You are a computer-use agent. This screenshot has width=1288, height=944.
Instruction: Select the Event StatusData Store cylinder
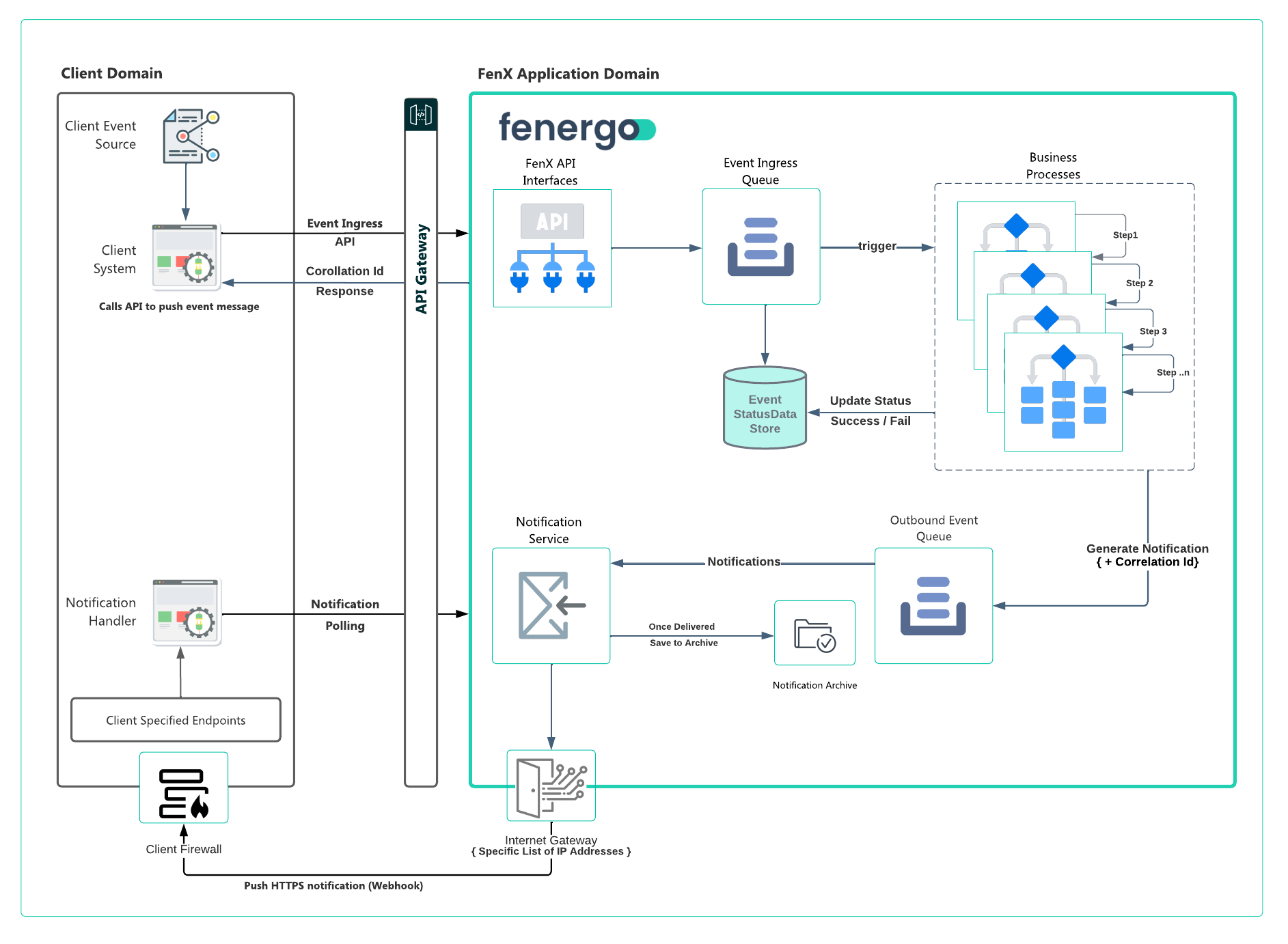(765, 408)
